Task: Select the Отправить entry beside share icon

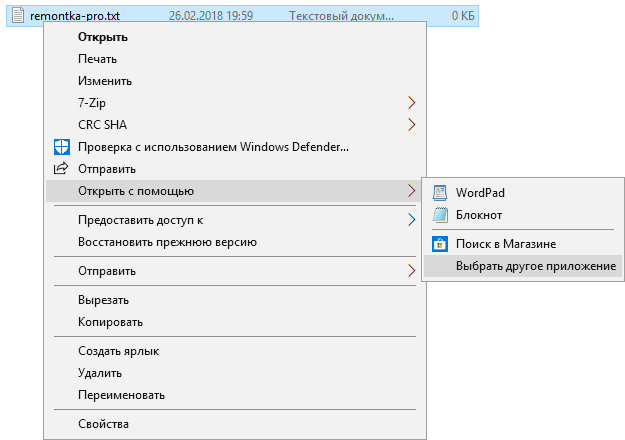Action: 235,169
